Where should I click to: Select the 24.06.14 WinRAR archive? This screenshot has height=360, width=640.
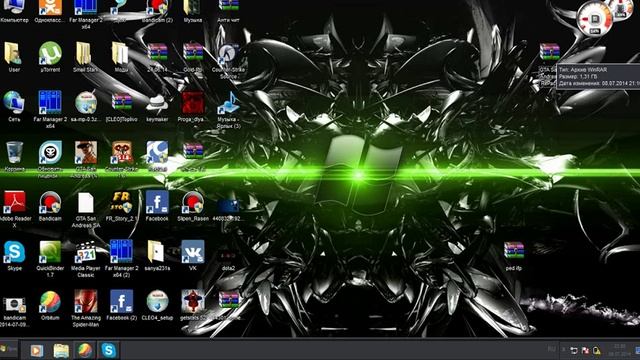[x=157, y=52]
